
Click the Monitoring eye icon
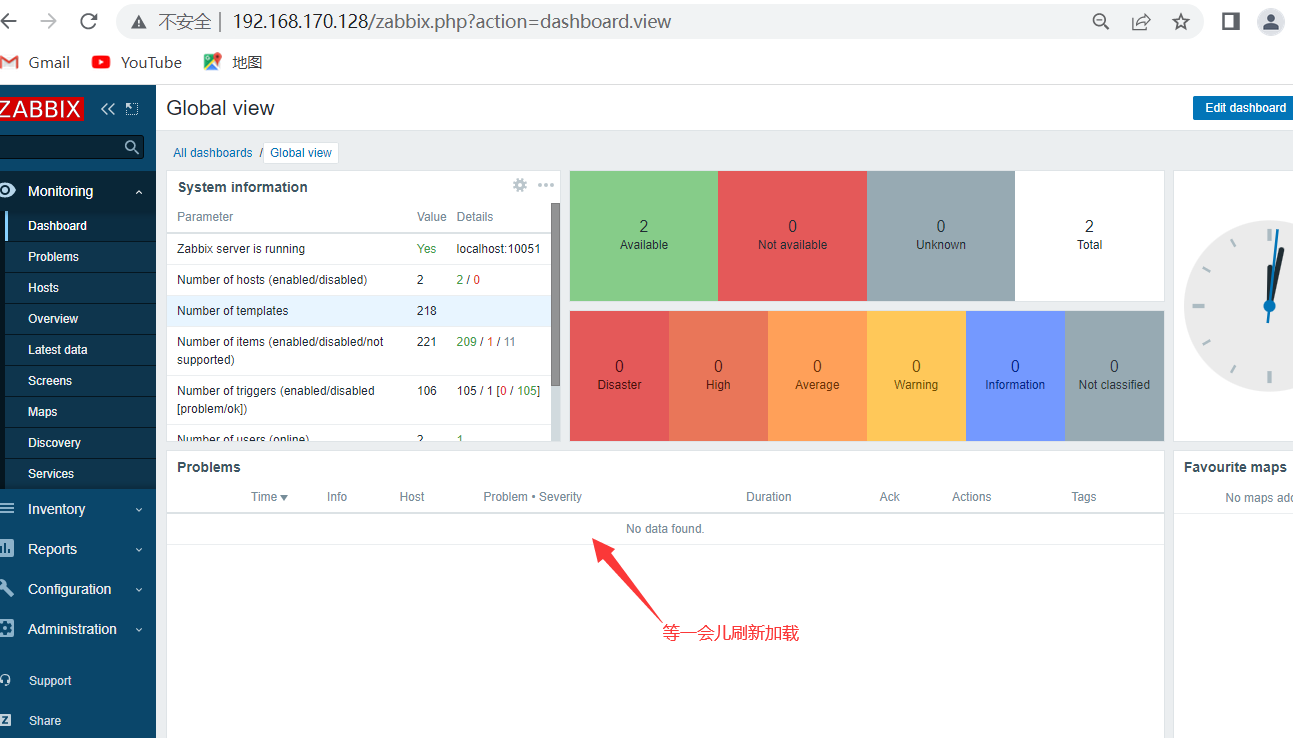click(x=7, y=191)
